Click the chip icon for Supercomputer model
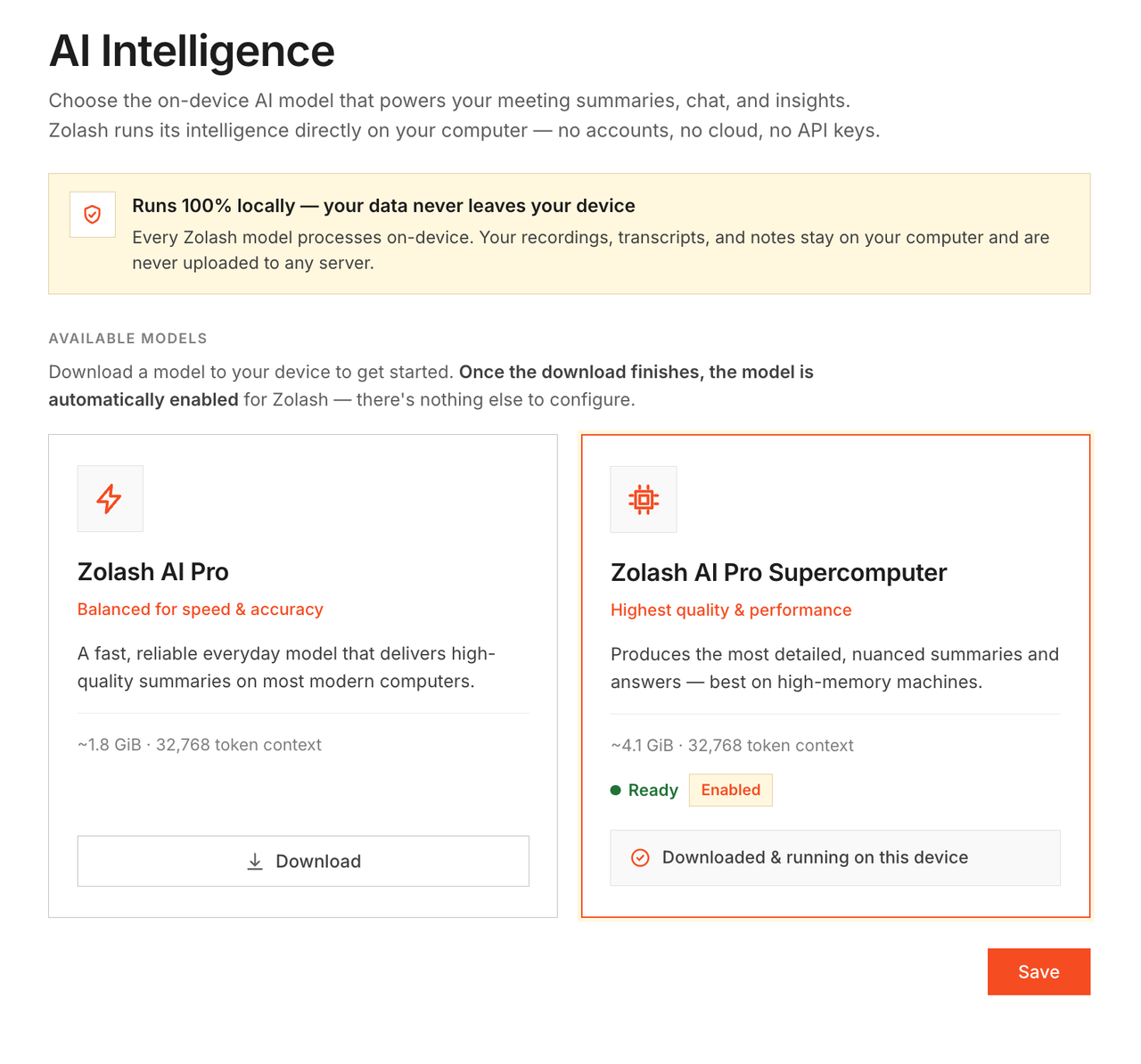 644,499
